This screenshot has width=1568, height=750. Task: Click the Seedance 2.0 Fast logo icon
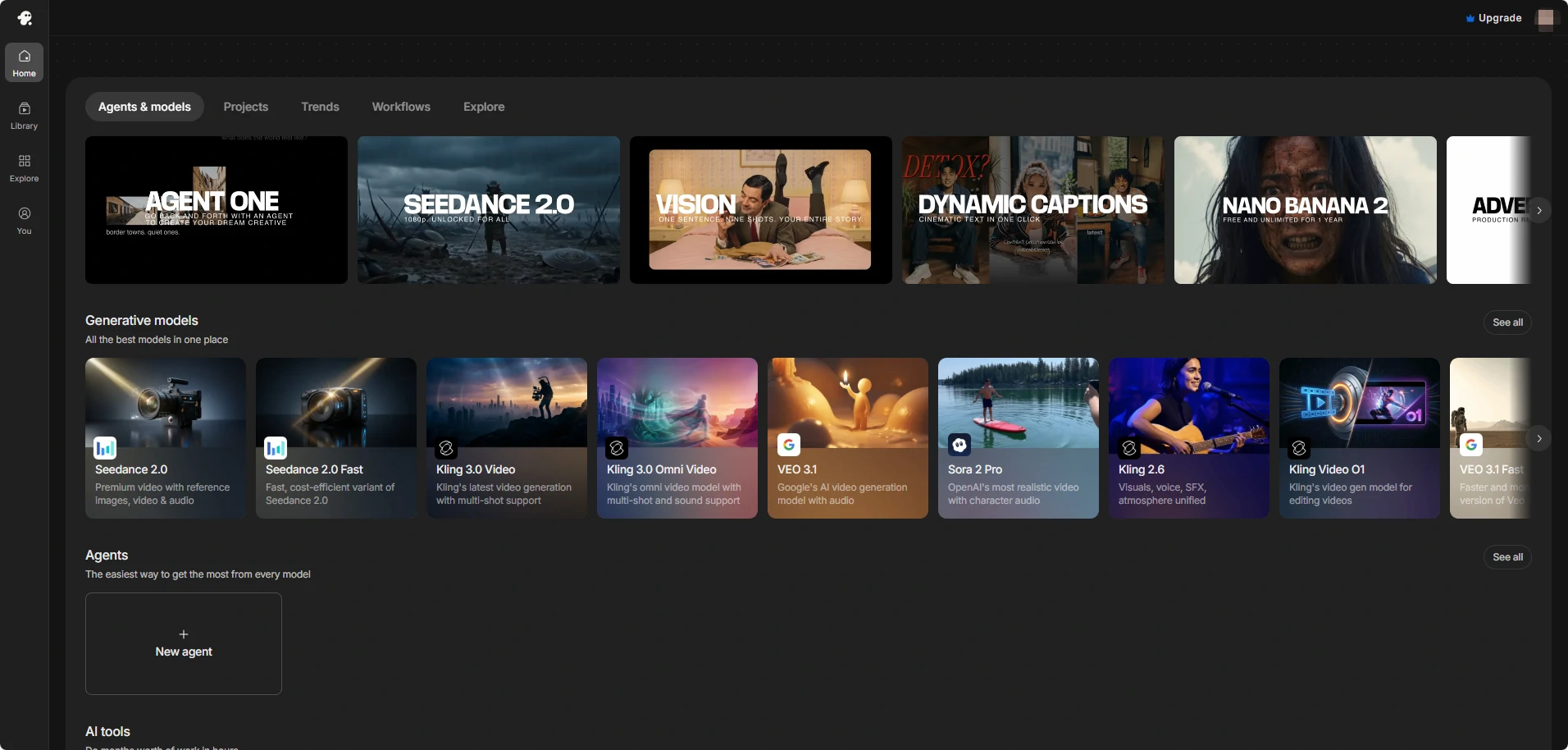[x=276, y=447]
